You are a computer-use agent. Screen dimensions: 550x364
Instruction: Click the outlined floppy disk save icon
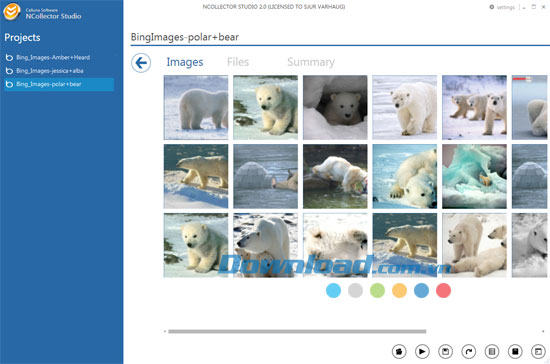point(445,351)
